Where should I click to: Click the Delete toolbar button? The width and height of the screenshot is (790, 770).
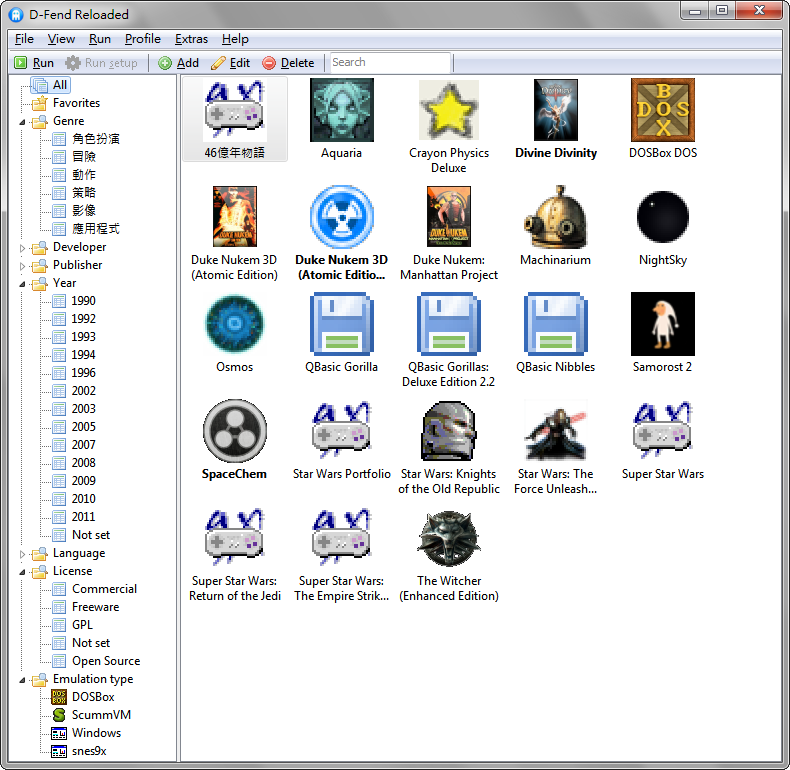[x=288, y=63]
